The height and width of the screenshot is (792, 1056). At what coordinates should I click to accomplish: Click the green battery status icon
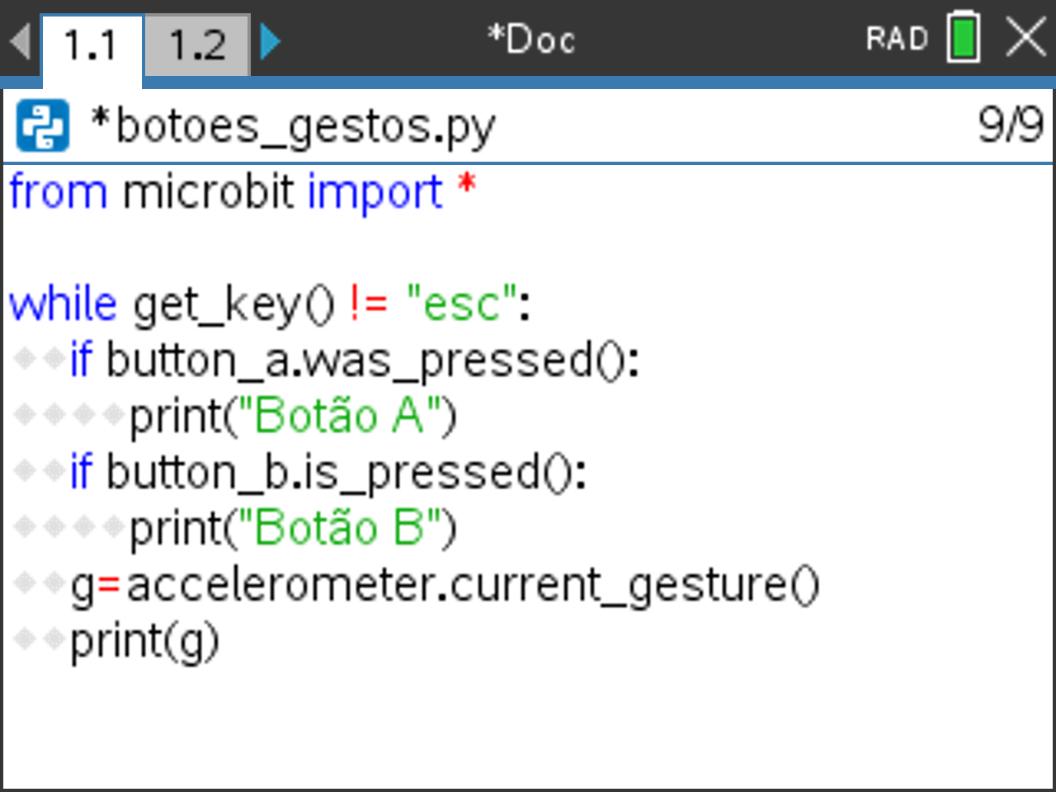point(963,38)
